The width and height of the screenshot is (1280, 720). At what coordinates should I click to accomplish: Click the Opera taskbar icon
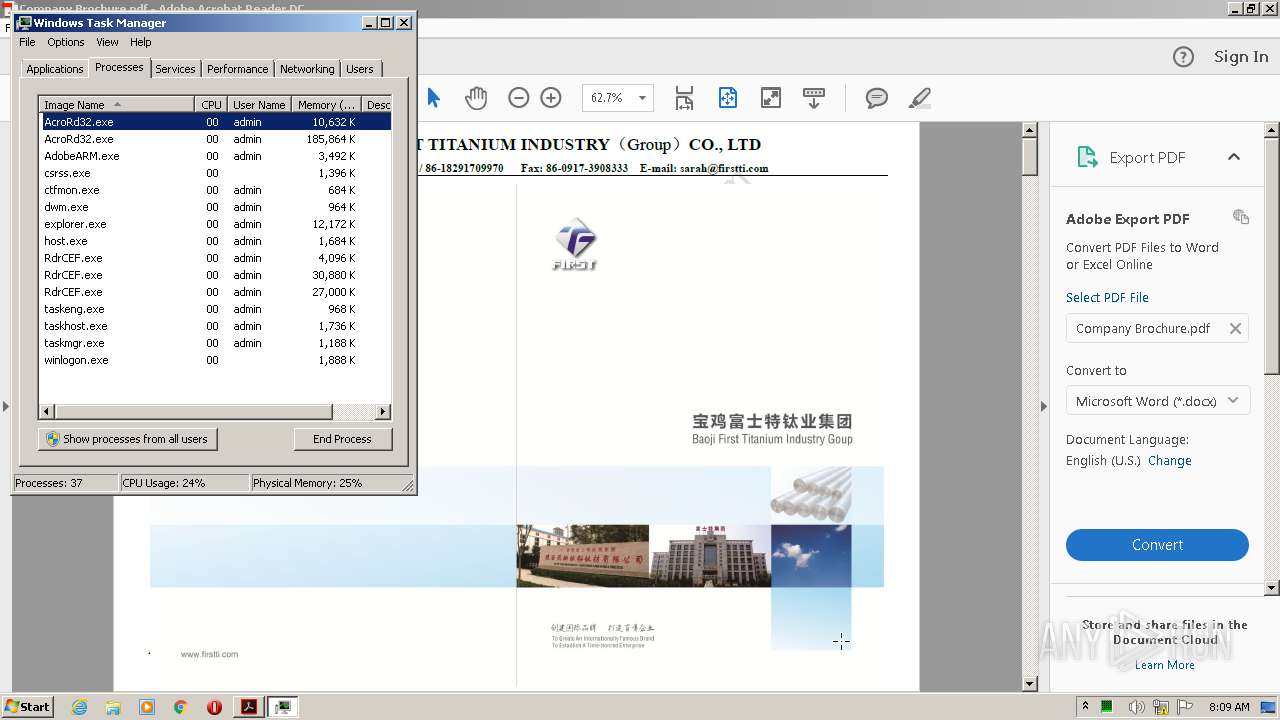tap(214, 707)
